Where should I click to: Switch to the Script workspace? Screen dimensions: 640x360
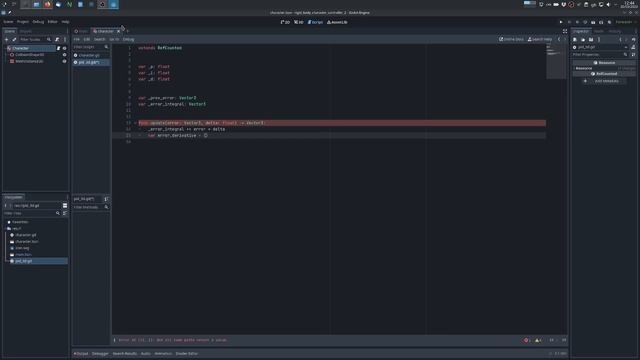tap(315, 22)
